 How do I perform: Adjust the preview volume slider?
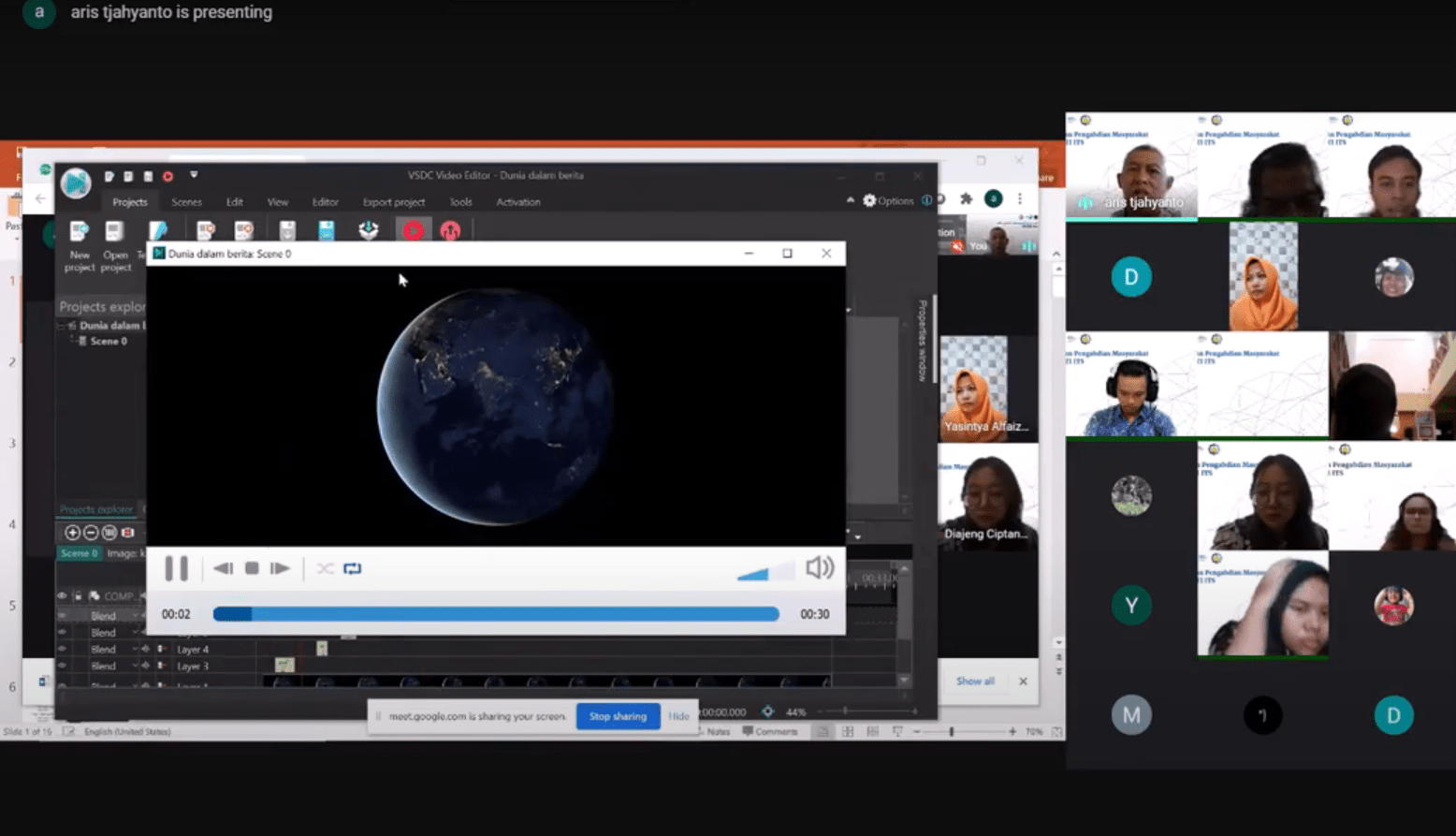pyautogui.click(x=764, y=571)
